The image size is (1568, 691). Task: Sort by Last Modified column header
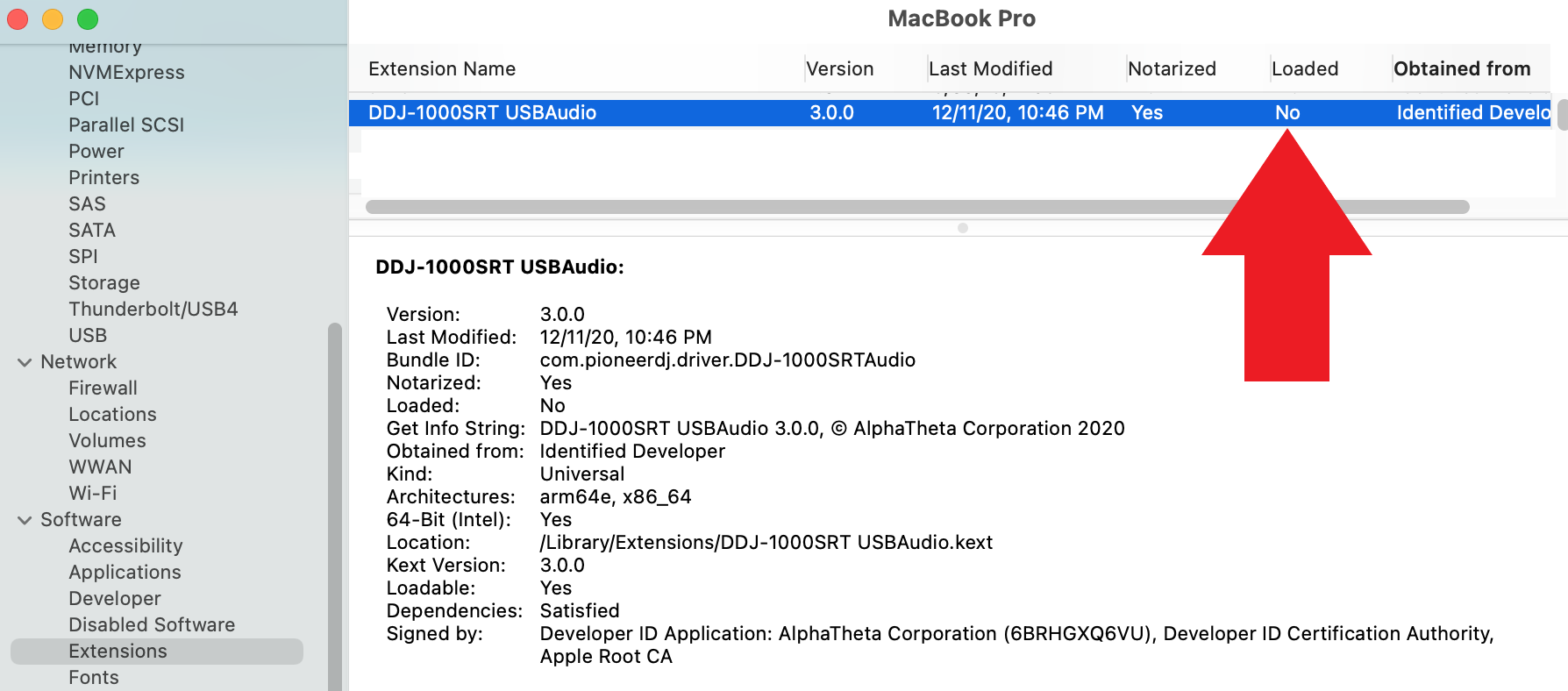click(990, 69)
